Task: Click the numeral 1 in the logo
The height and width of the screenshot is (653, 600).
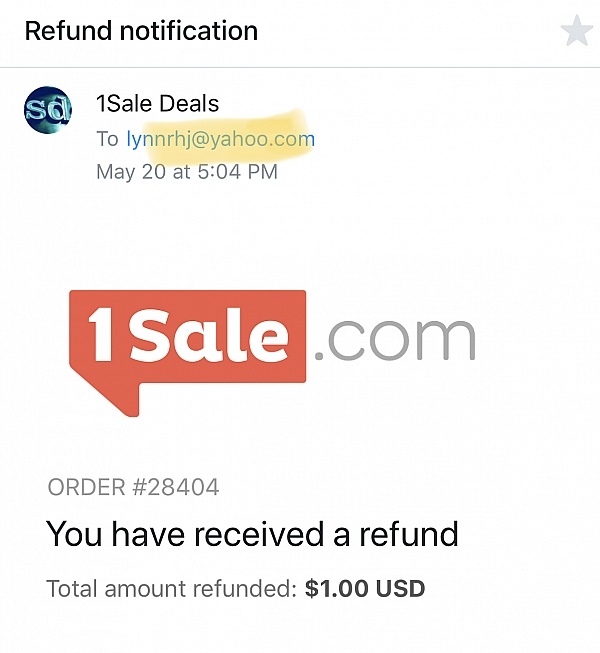Action: [102, 336]
